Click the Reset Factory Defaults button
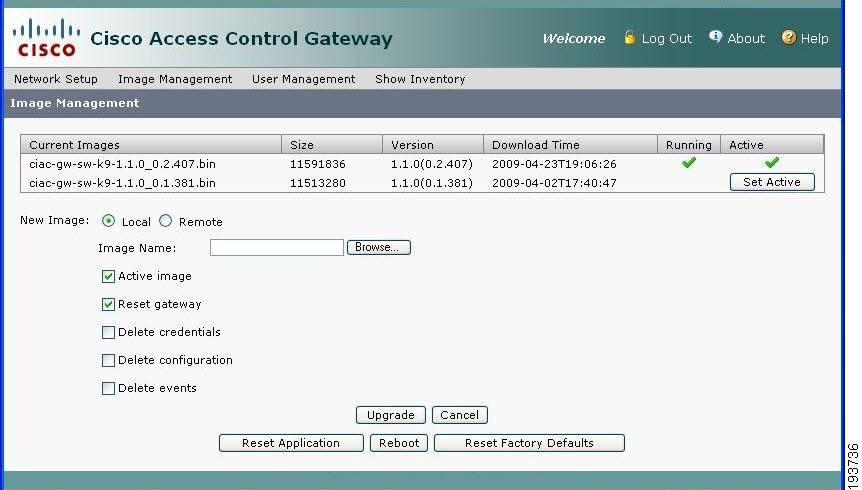 click(x=529, y=443)
